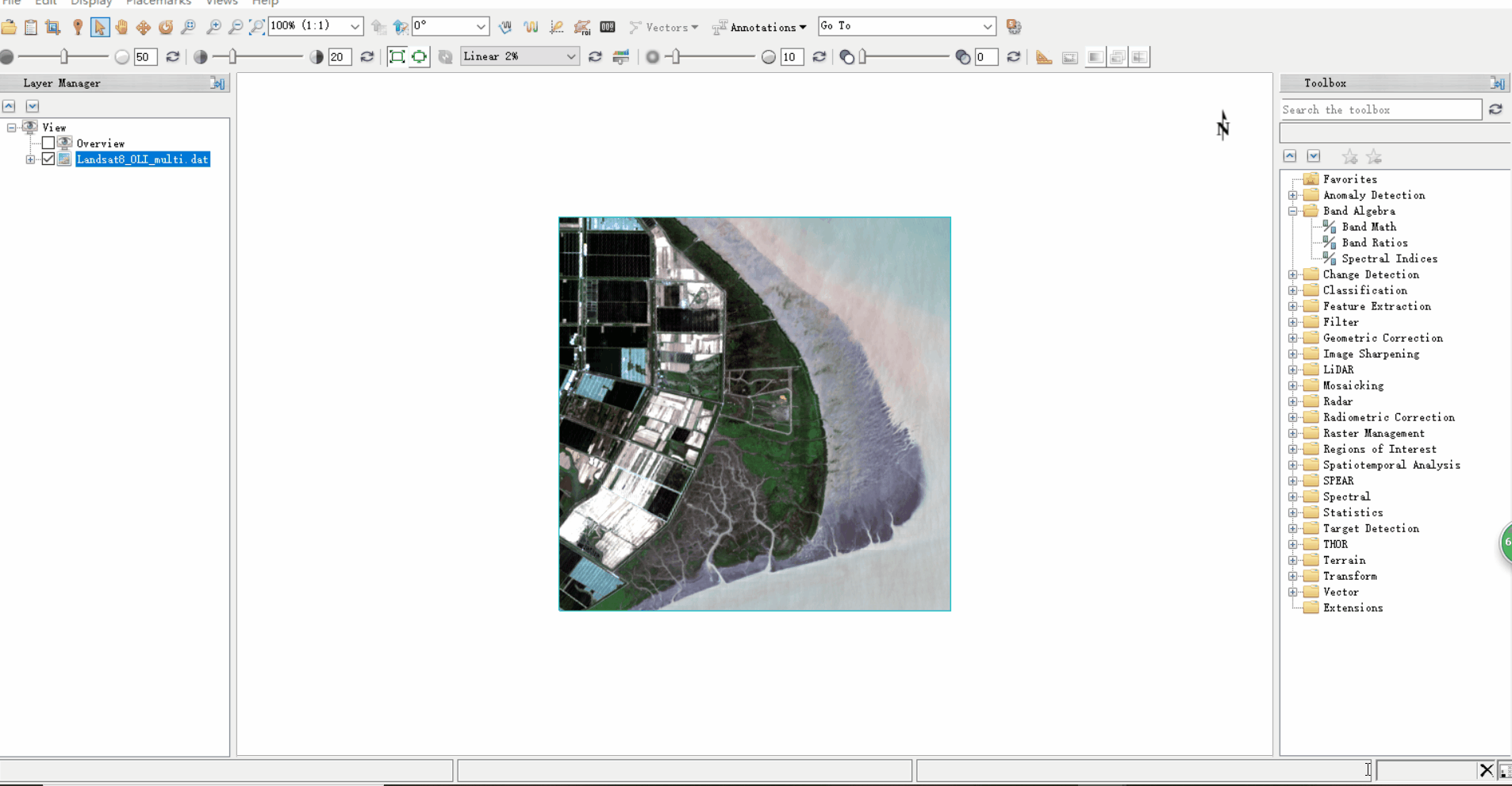Choose the Select arrow tool
1512x786 pixels.
(99, 27)
